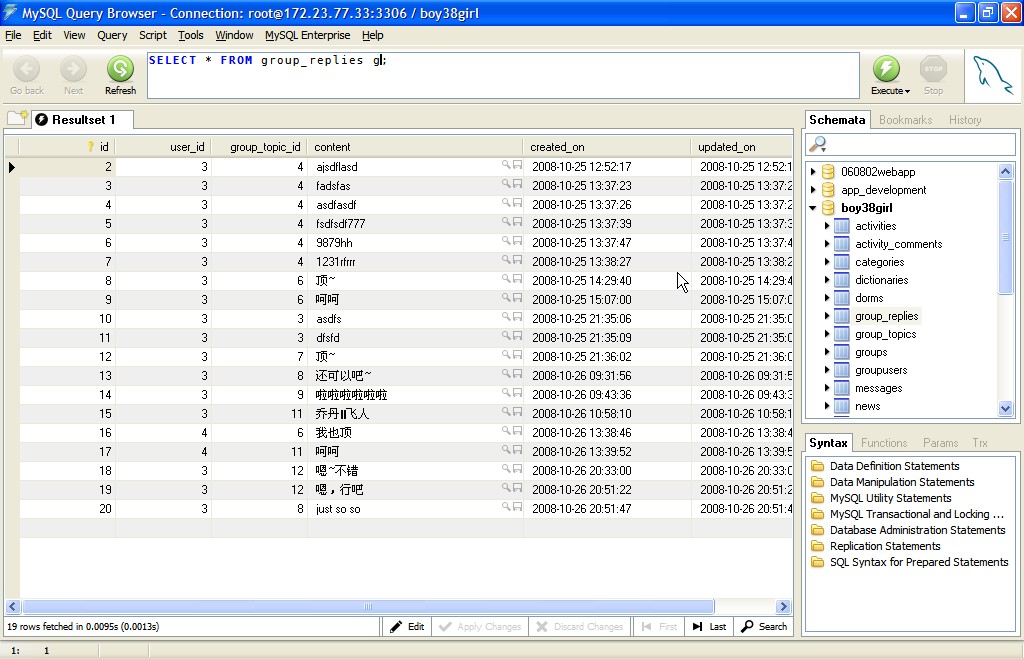Sort by the created_on column header
Screen dimensions: 1024x659
pyautogui.click(x=606, y=147)
